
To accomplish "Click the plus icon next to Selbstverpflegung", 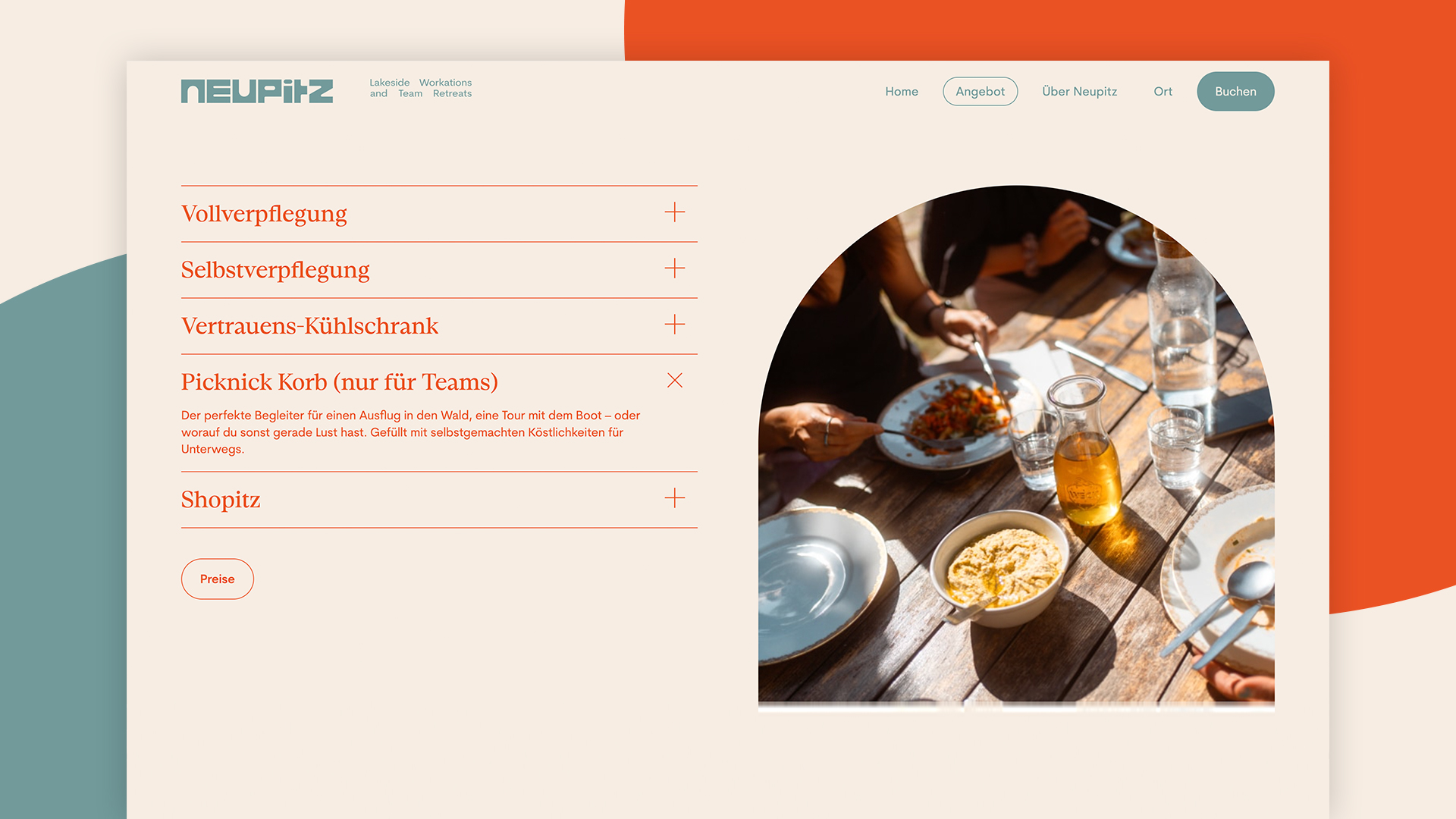I will [675, 268].
